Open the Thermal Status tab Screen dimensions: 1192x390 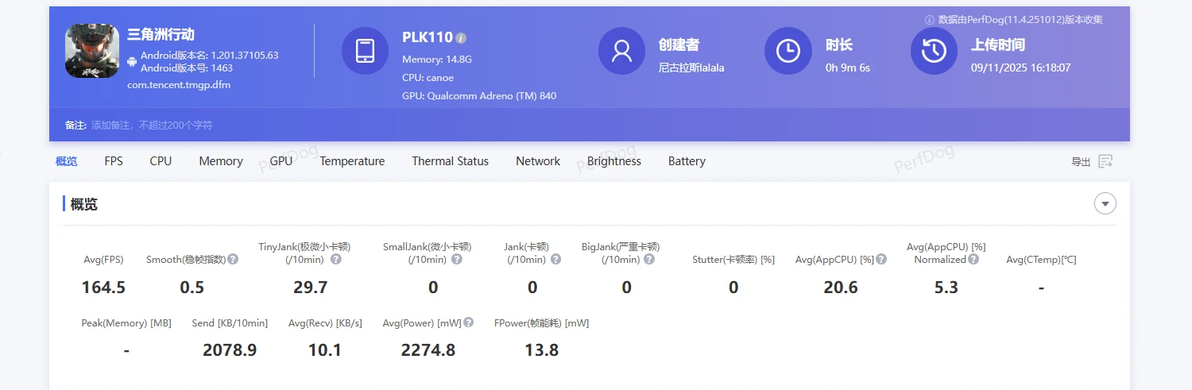pos(450,161)
